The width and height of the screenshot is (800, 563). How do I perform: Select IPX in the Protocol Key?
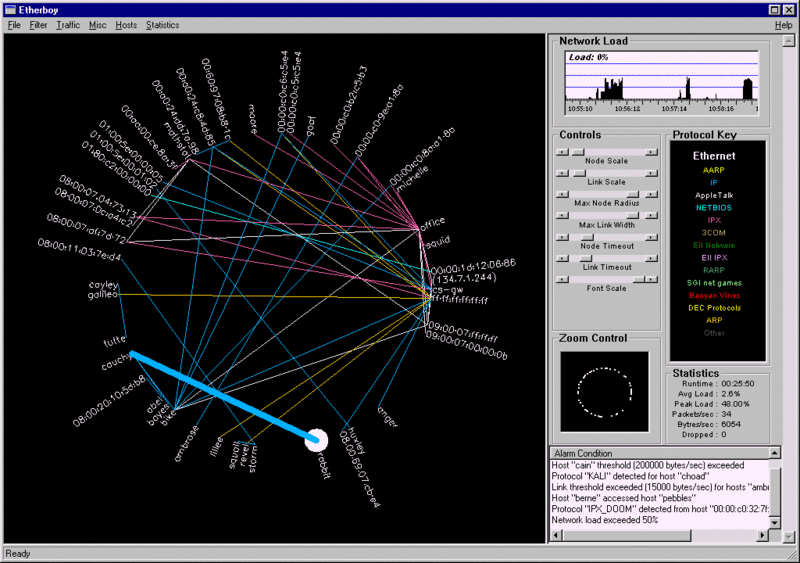coord(713,220)
